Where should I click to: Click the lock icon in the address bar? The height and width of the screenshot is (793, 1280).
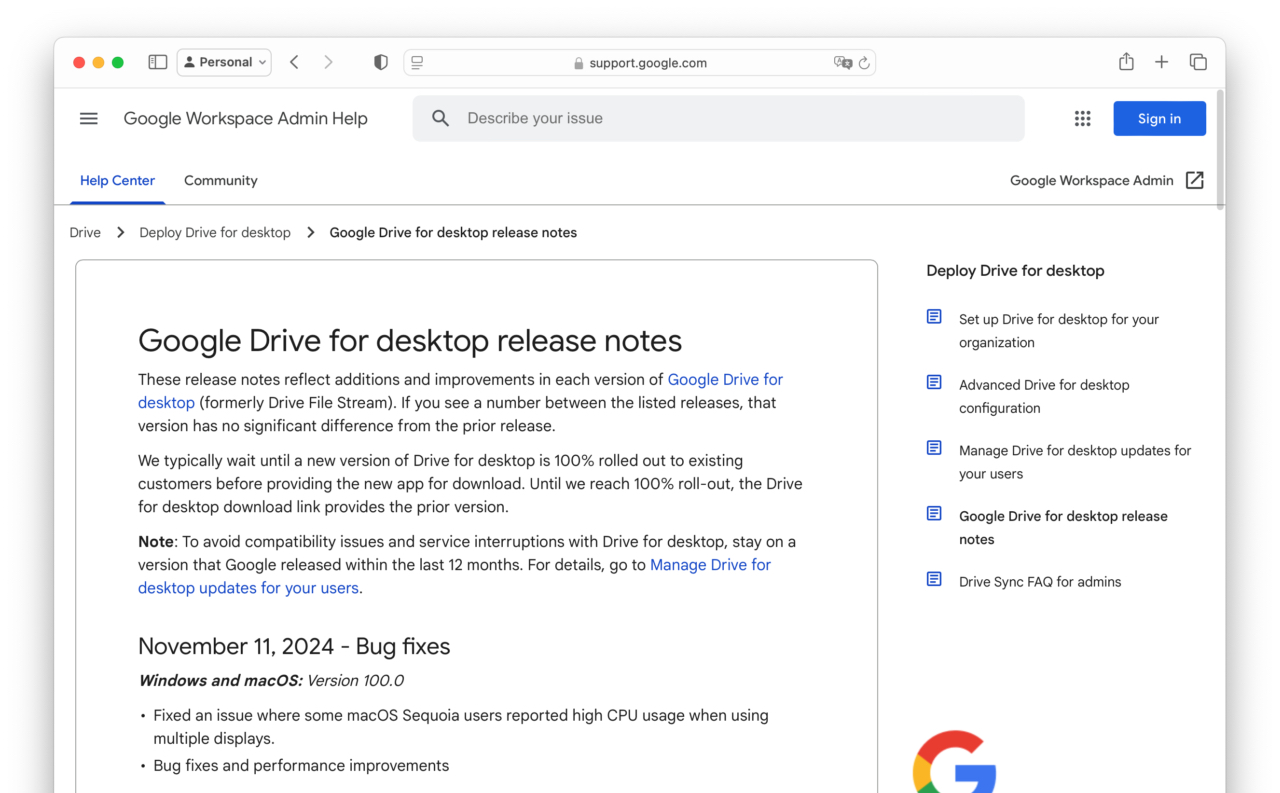tap(578, 63)
